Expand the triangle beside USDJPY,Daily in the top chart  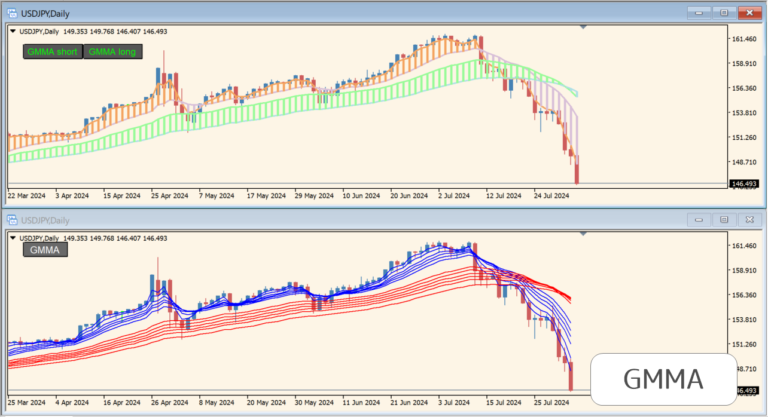tap(13, 31)
